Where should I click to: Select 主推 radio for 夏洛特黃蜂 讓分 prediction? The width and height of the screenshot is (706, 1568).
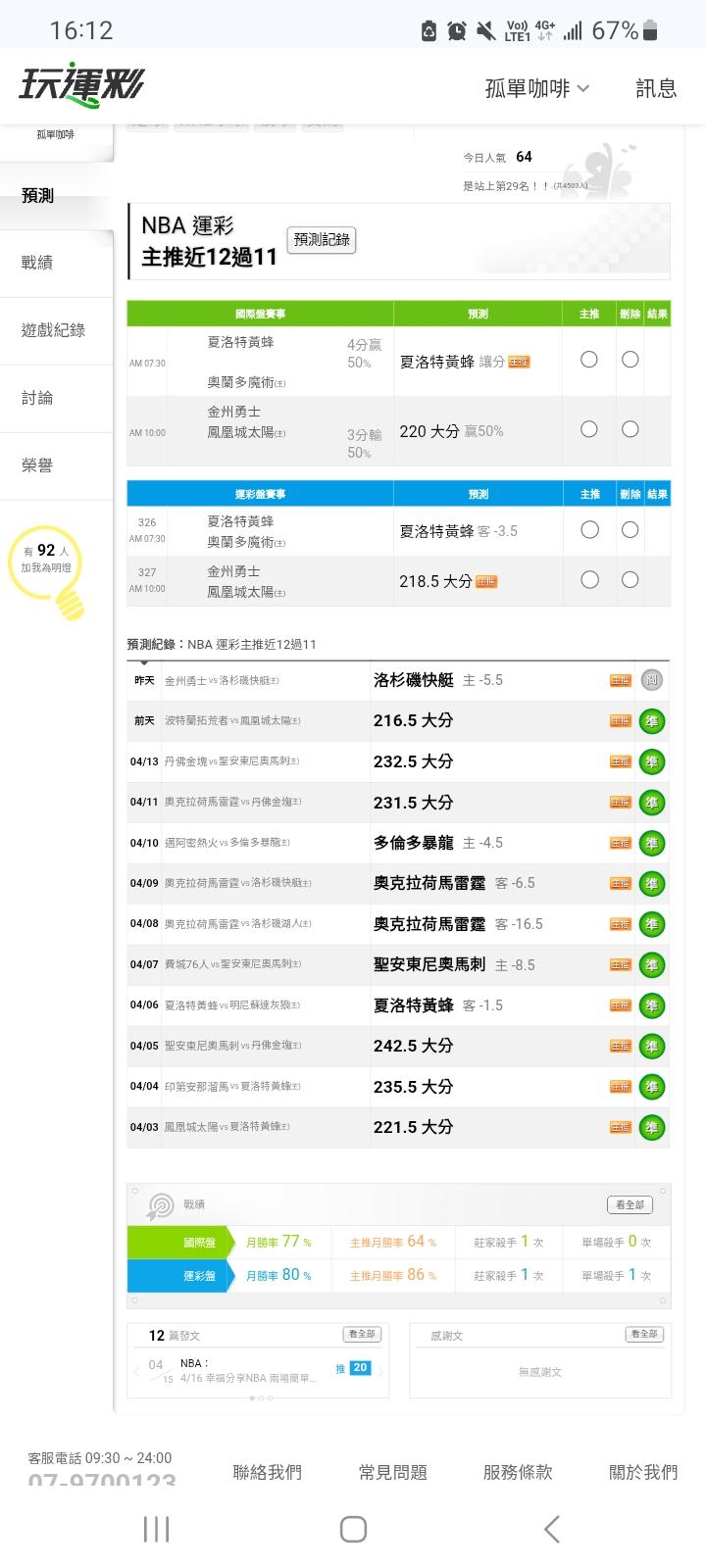click(588, 360)
